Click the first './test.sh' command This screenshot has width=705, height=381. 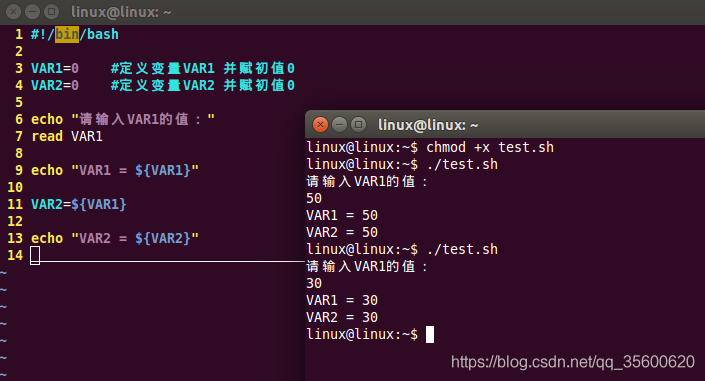click(462, 165)
